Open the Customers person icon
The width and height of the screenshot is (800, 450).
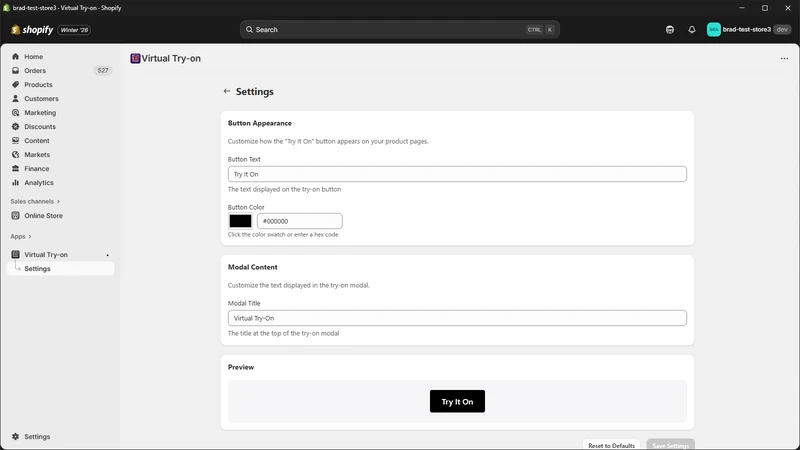pos(15,98)
